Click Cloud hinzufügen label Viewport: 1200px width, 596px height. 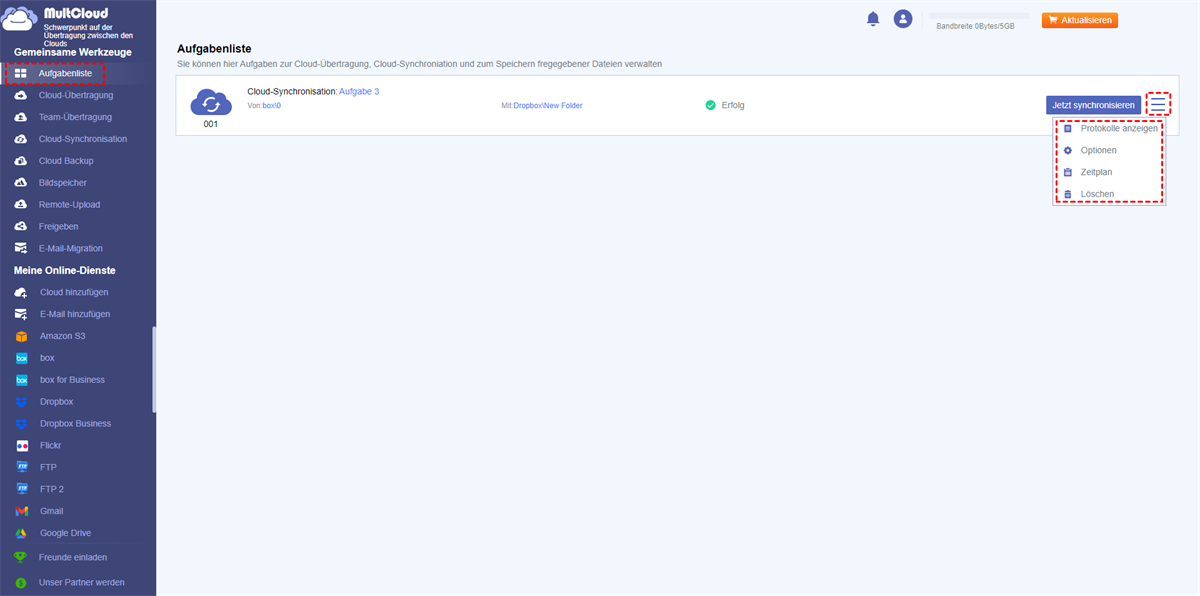tap(74, 292)
